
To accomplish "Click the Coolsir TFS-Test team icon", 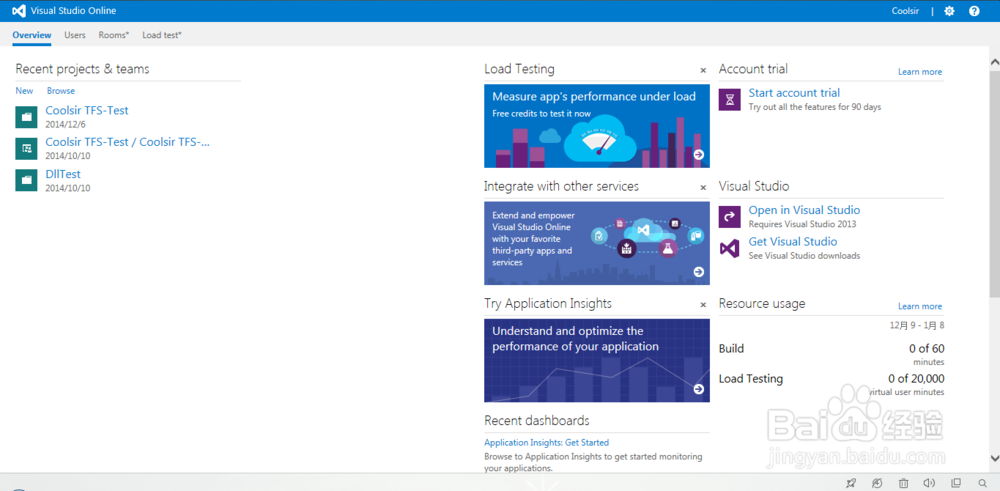I will 26,149.
